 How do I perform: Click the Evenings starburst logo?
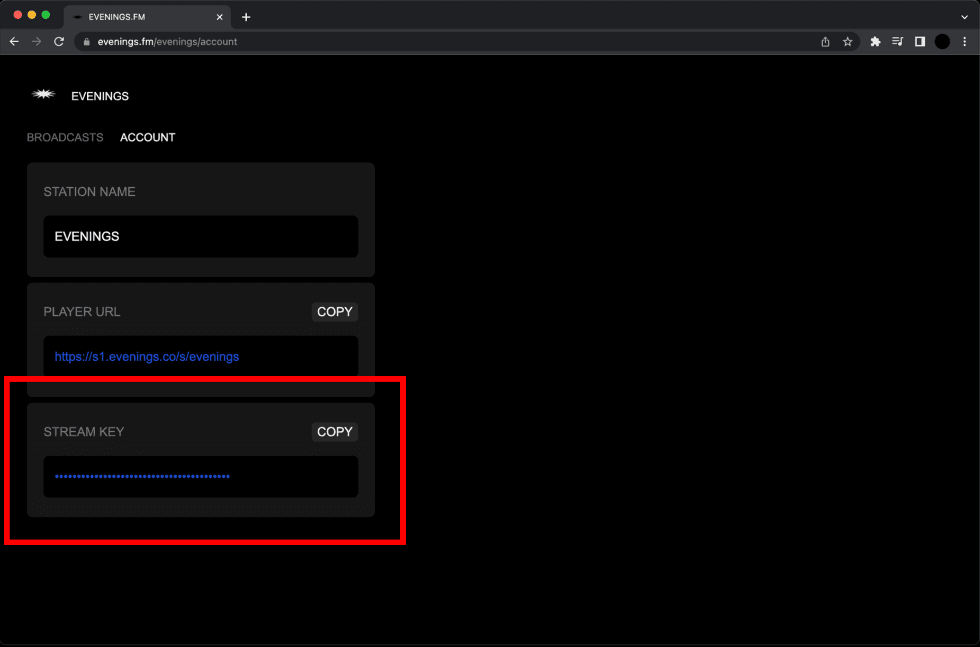(x=43, y=94)
